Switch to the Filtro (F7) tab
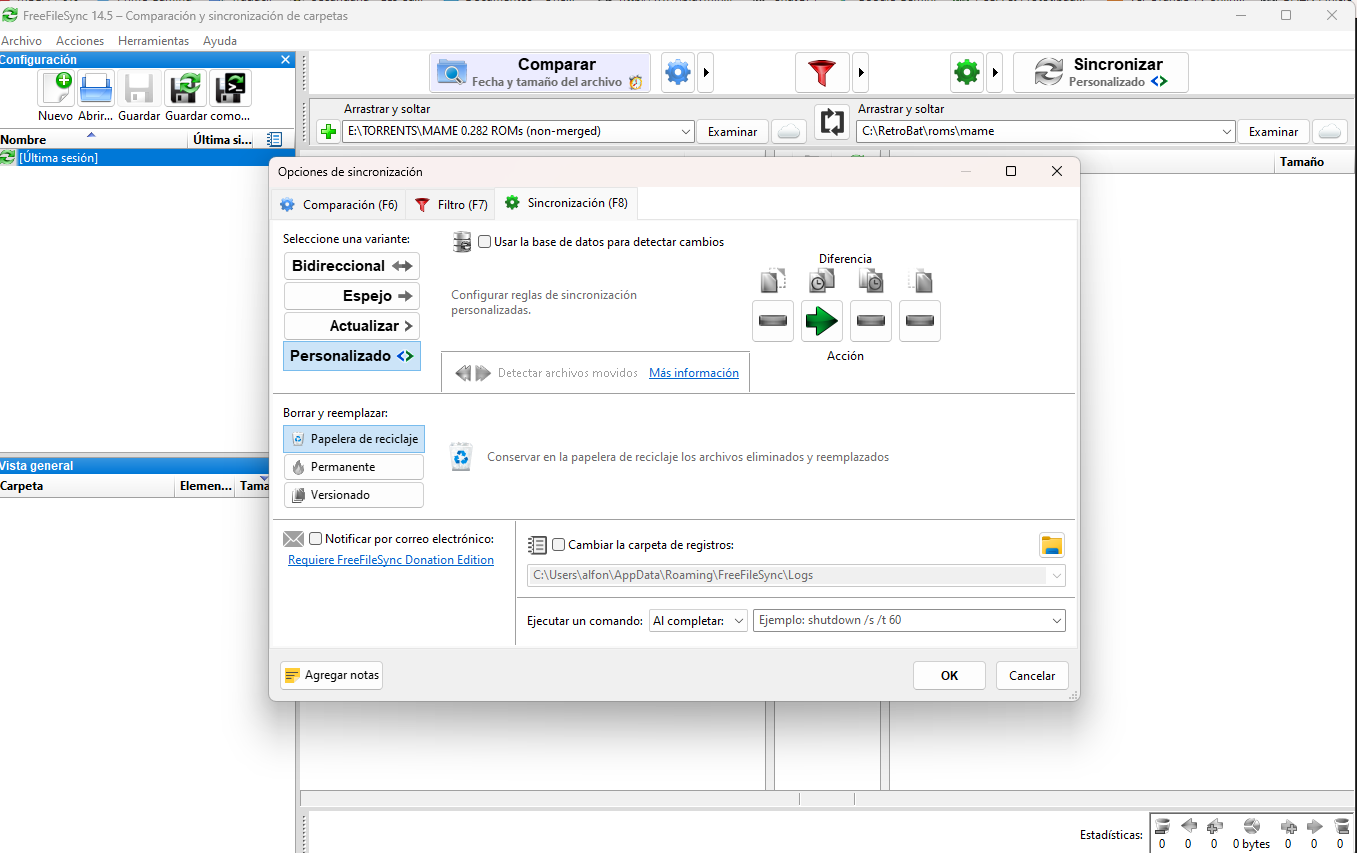This screenshot has width=1357, height=853. pyautogui.click(x=451, y=204)
